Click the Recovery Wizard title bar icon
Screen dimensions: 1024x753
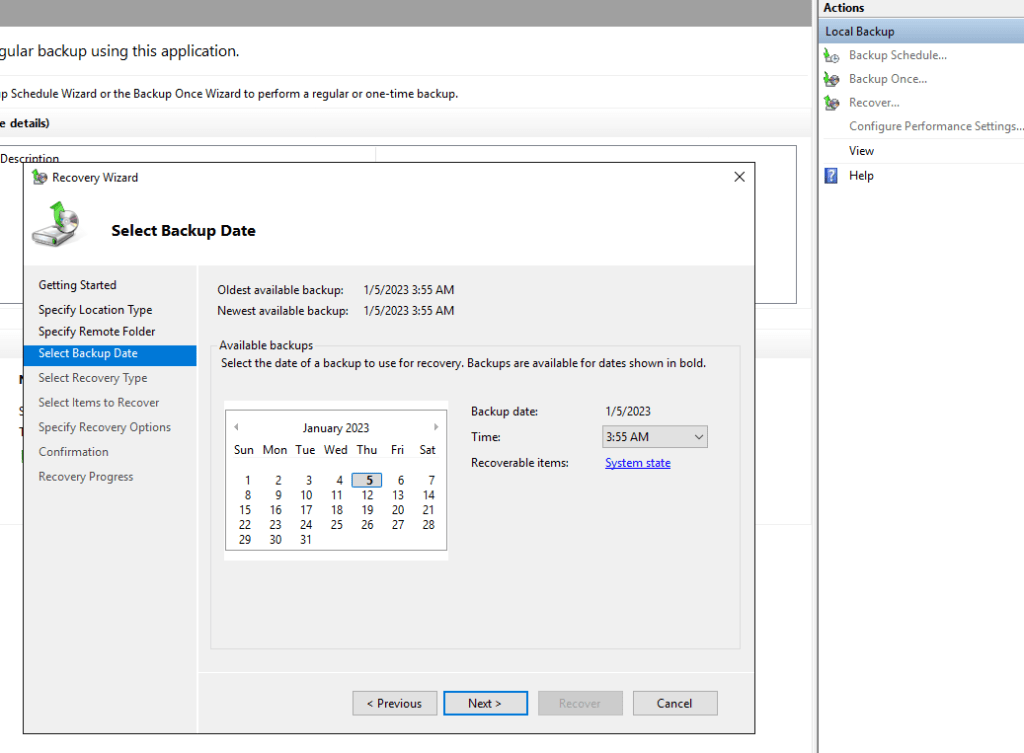(40, 177)
